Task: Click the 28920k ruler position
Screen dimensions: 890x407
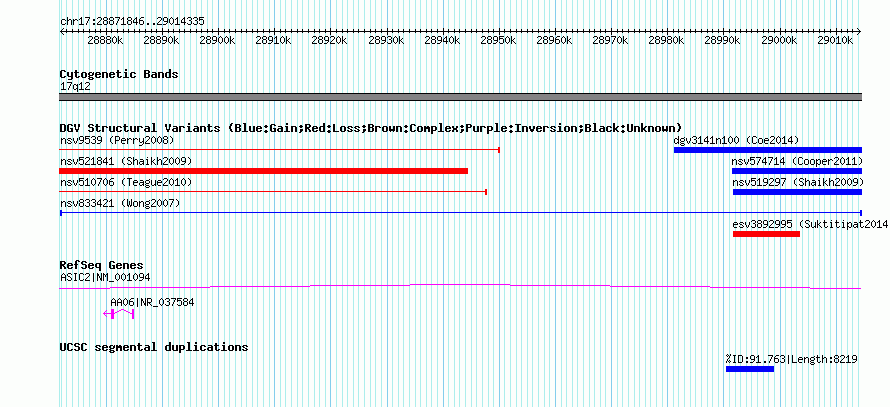Action: tap(331, 40)
